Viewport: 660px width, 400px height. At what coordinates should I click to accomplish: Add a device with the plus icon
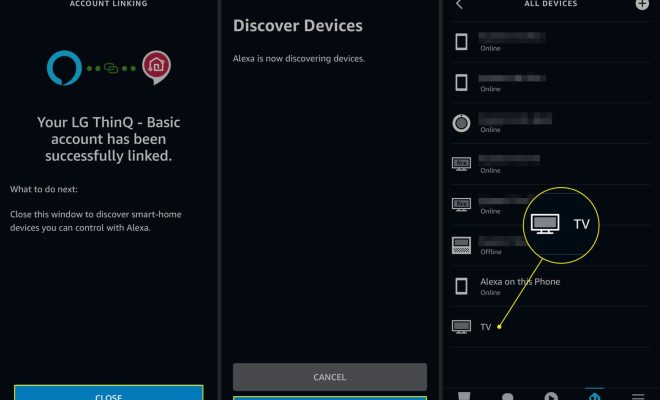pyautogui.click(x=642, y=4)
